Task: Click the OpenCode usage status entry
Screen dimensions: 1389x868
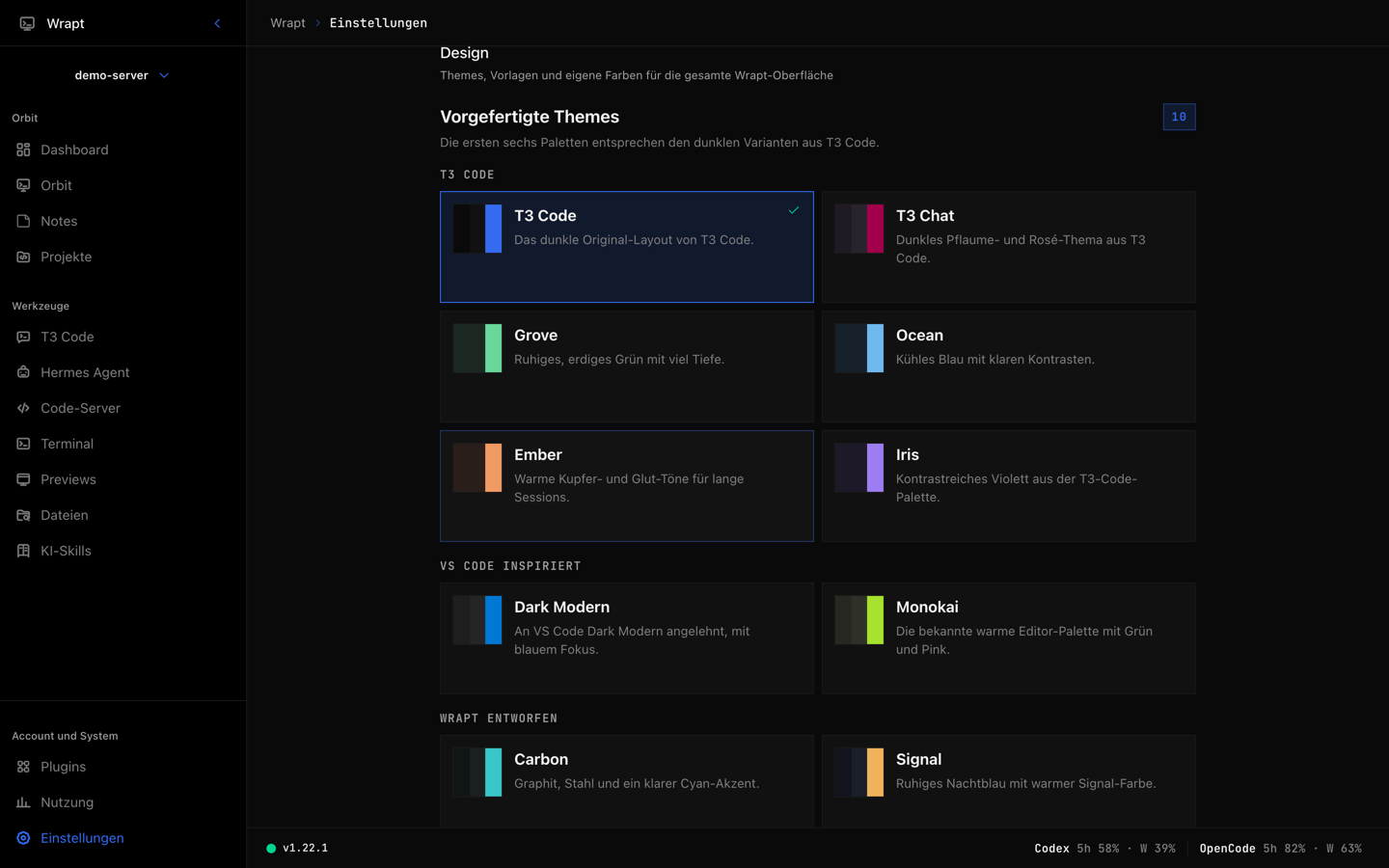Action: pyautogui.click(x=1281, y=849)
